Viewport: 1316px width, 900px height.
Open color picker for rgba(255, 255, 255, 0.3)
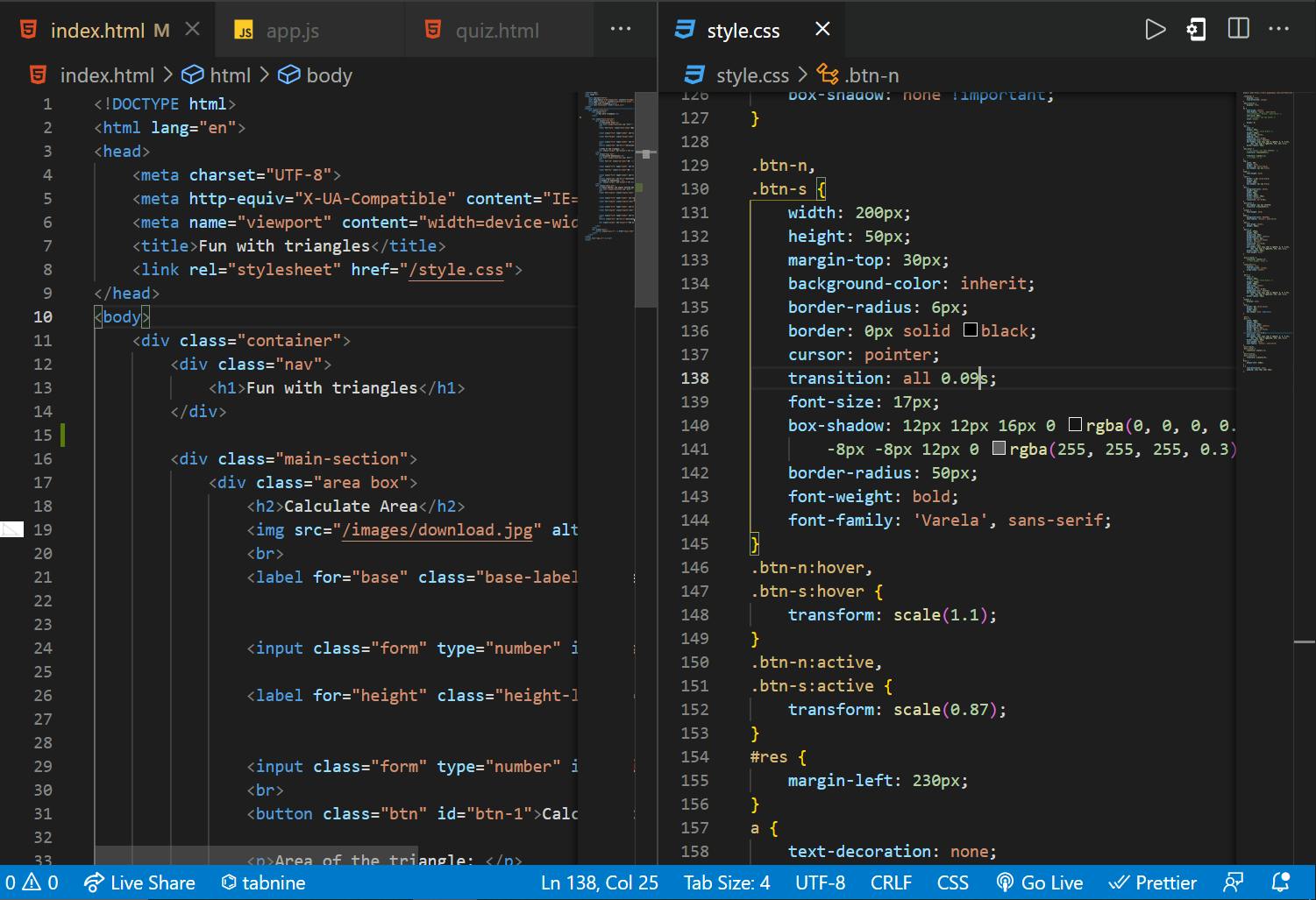coord(999,448)
